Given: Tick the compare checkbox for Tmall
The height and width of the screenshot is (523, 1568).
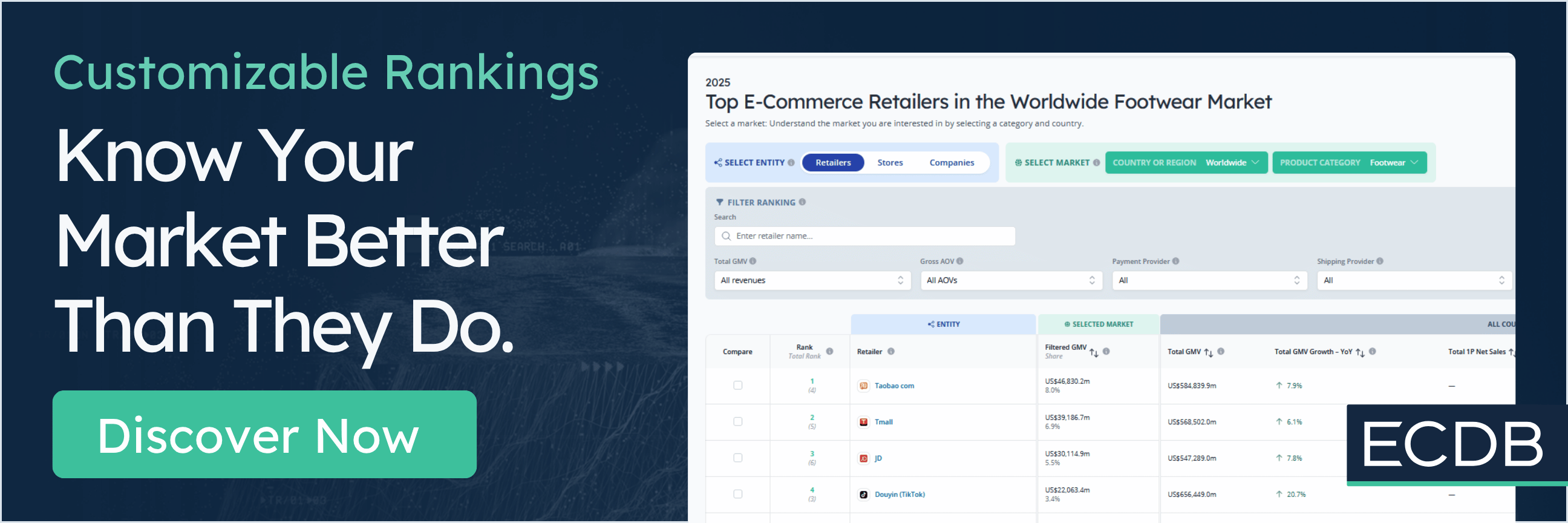Looking at the screenshot, I should click(x=738, y=422).
